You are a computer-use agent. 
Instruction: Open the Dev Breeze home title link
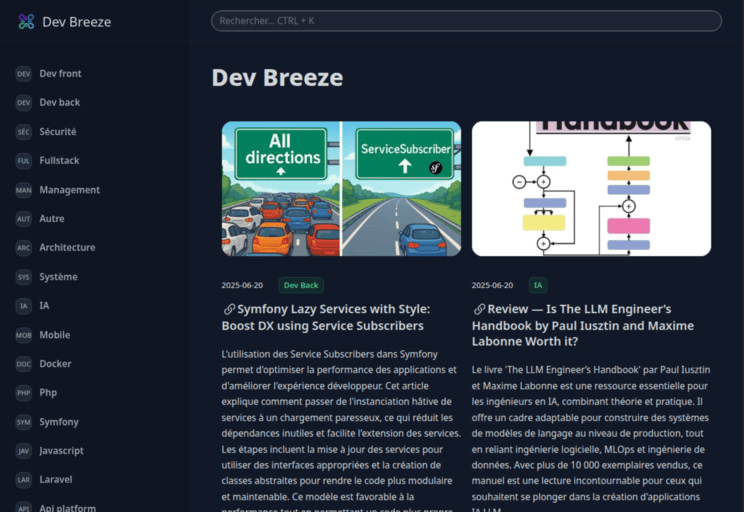(76, 22)
